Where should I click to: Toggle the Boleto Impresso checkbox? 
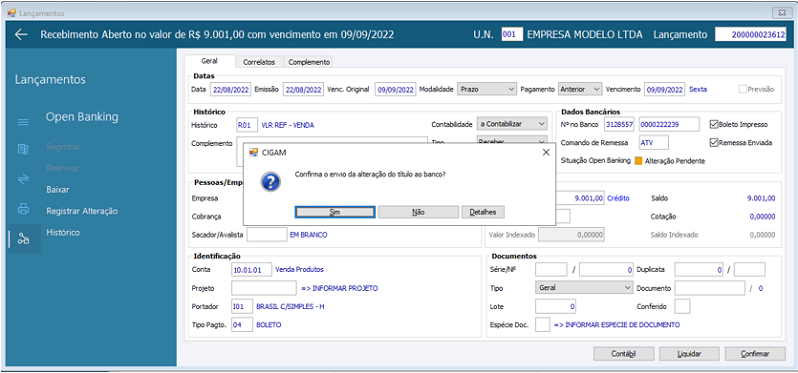[713, 124]
